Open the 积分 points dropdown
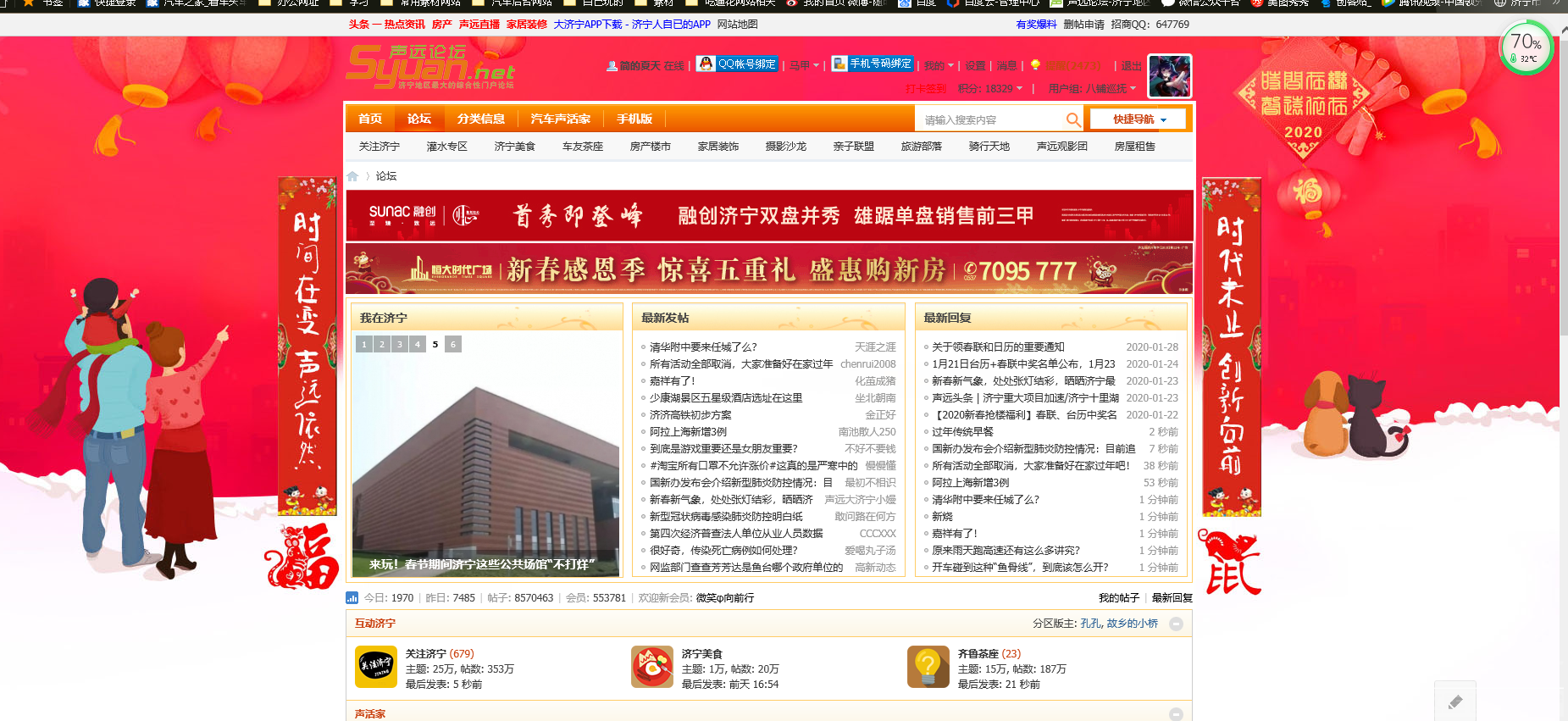Viewport: 1568px width, 721px height. pyautogui.click(x=990, y=88)
